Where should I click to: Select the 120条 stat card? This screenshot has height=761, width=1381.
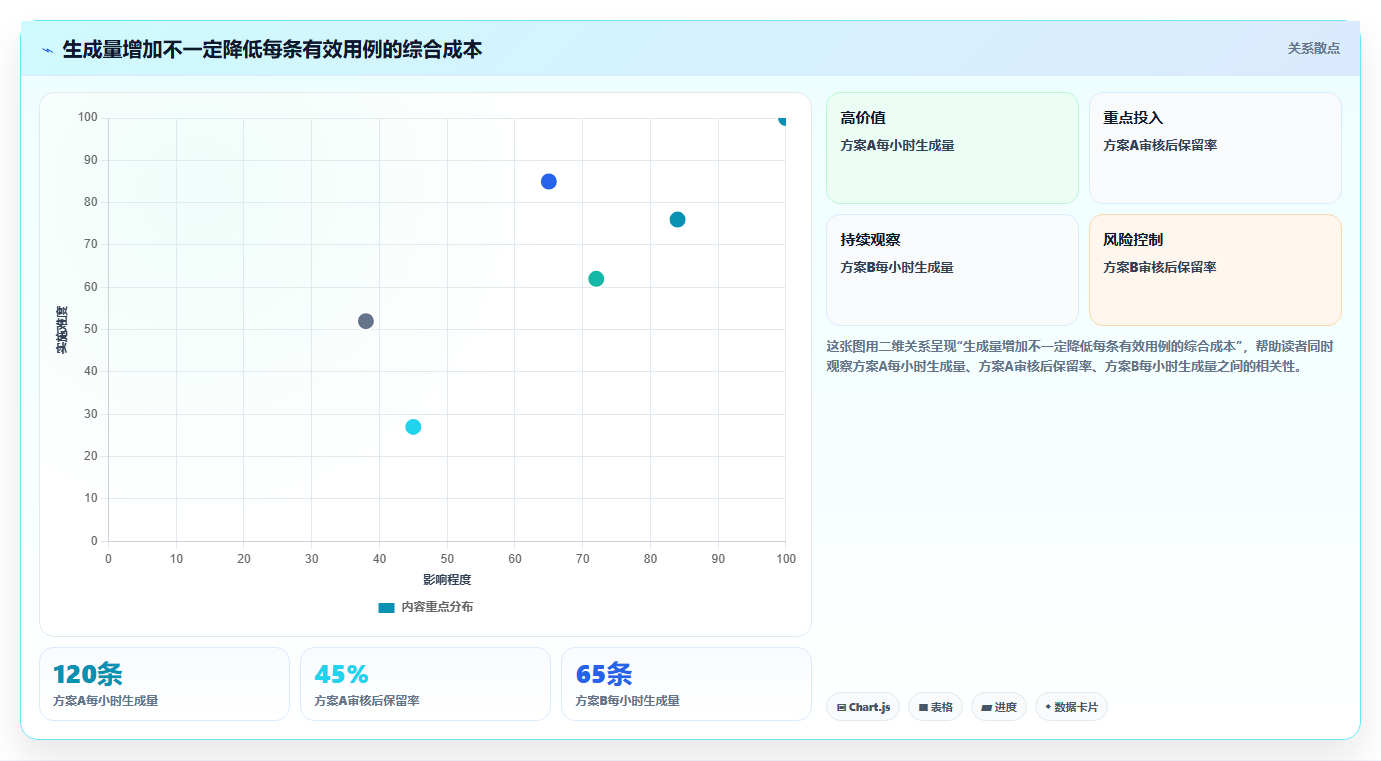pos(164,684)
